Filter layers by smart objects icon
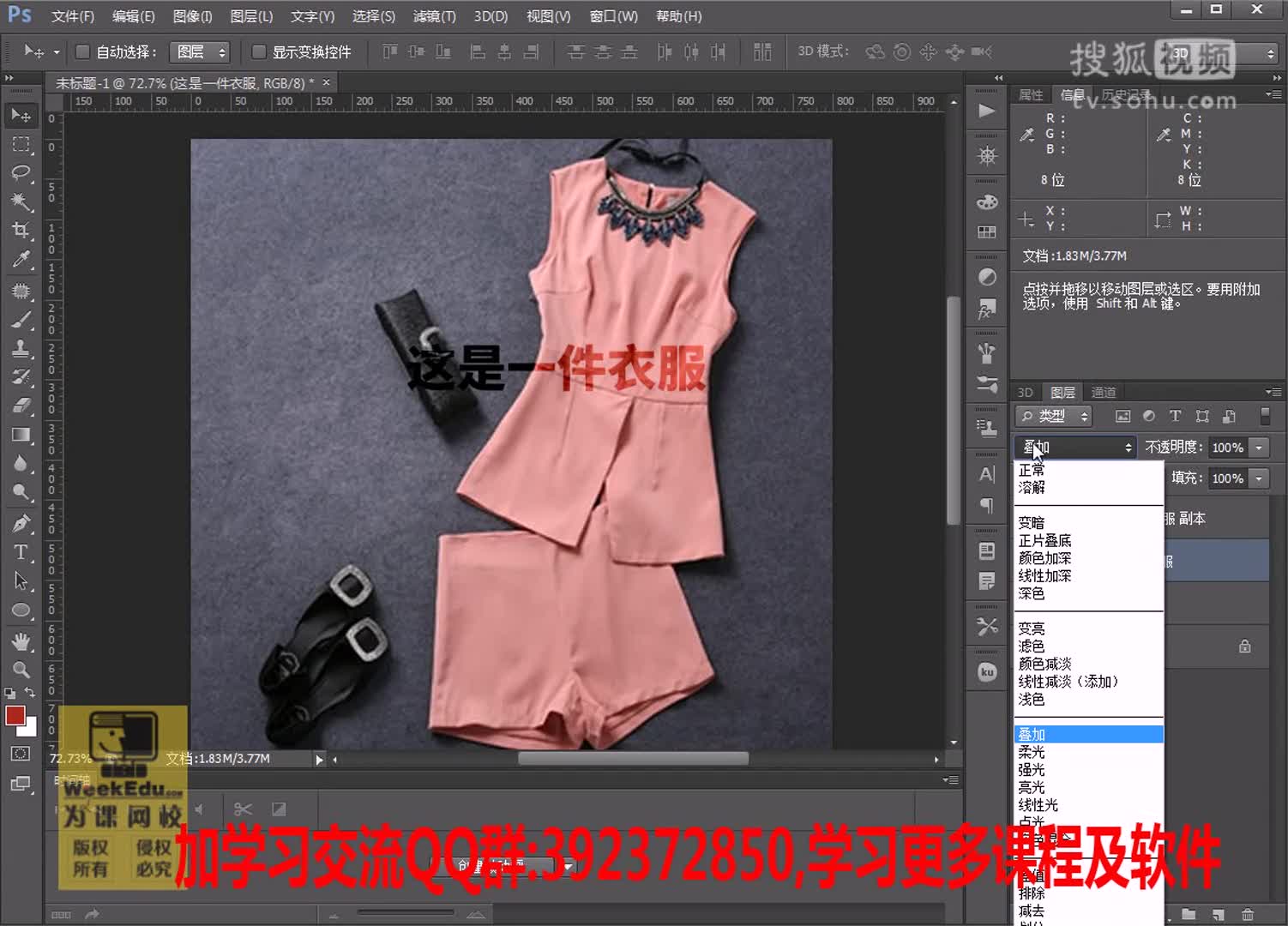1288x926 pixels. pyautogui.click(x=1229, y=416)
